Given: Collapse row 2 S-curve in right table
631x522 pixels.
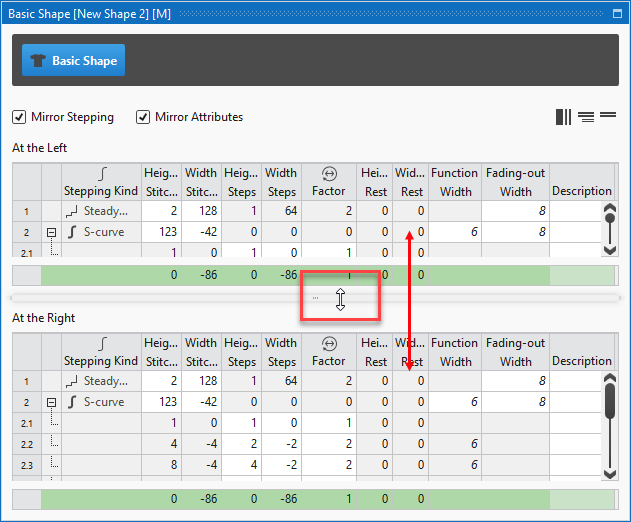Looking at the screenshot, I should (x=50, y=402).
